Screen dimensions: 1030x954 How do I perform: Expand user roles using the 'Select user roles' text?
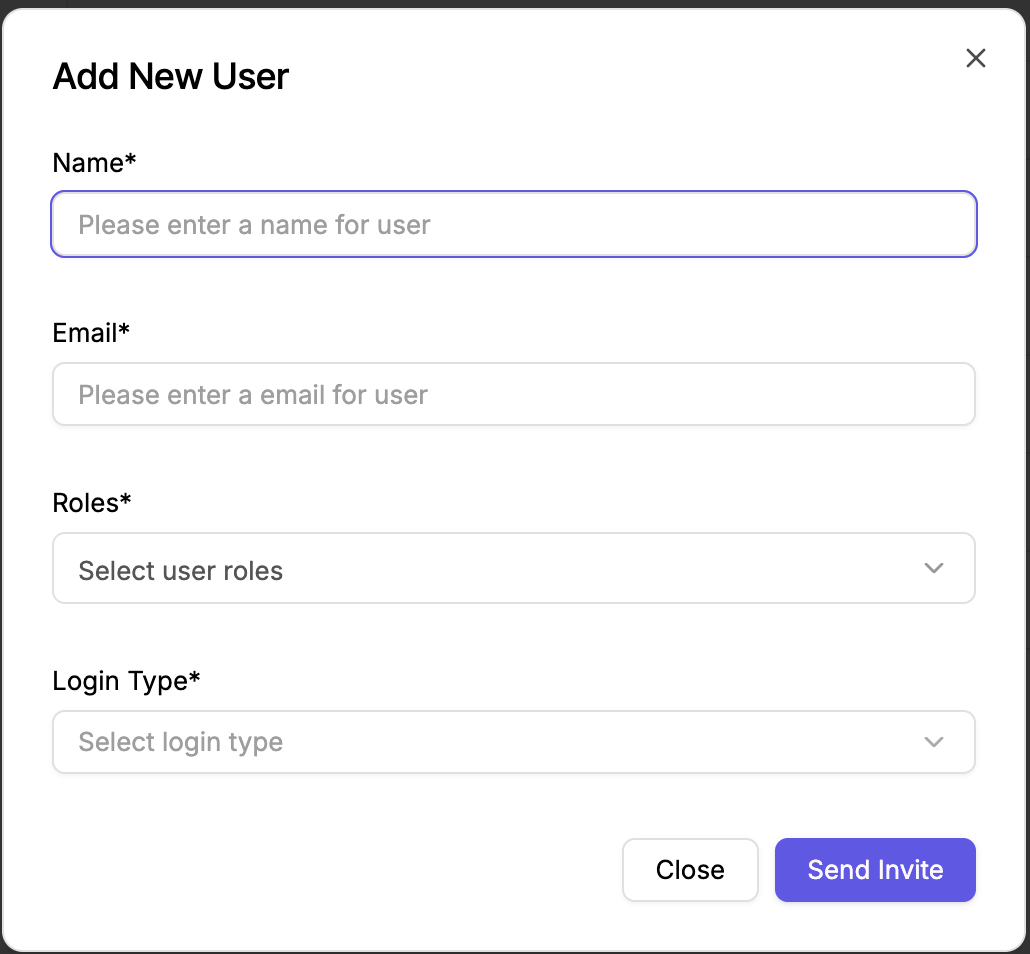[x=181, y=570]
